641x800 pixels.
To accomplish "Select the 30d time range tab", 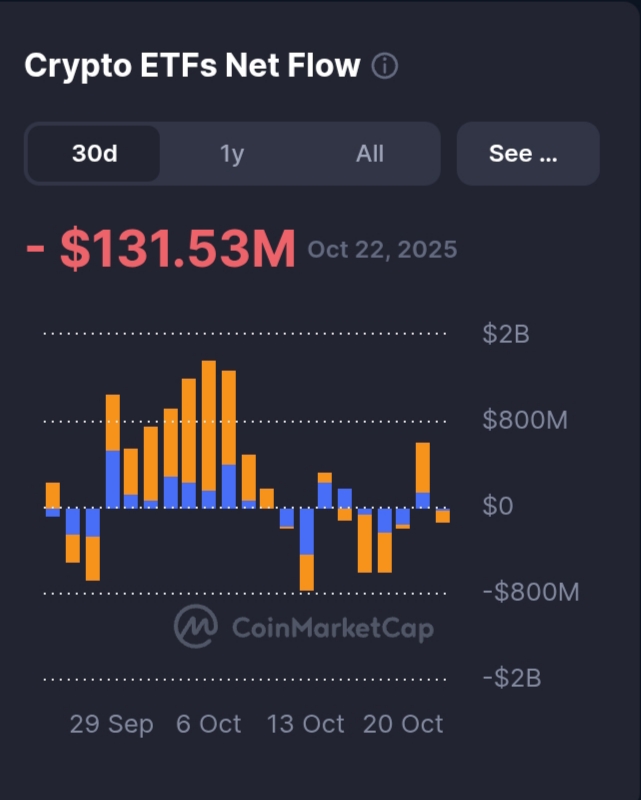I will (94, 154).
